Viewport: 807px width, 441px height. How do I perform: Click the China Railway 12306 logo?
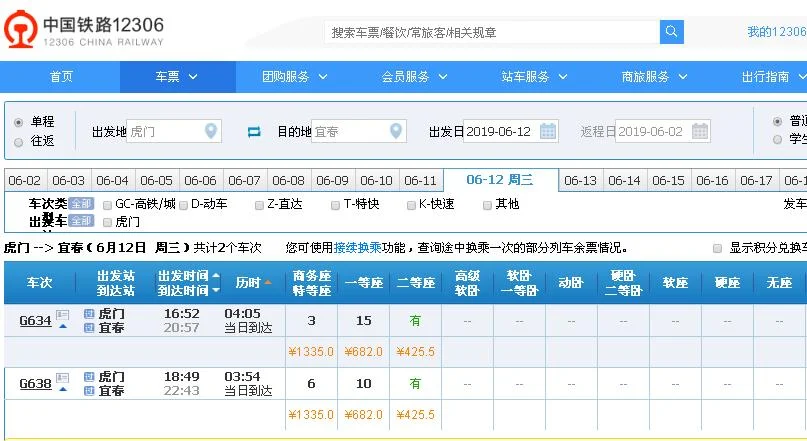coord(84,29)
